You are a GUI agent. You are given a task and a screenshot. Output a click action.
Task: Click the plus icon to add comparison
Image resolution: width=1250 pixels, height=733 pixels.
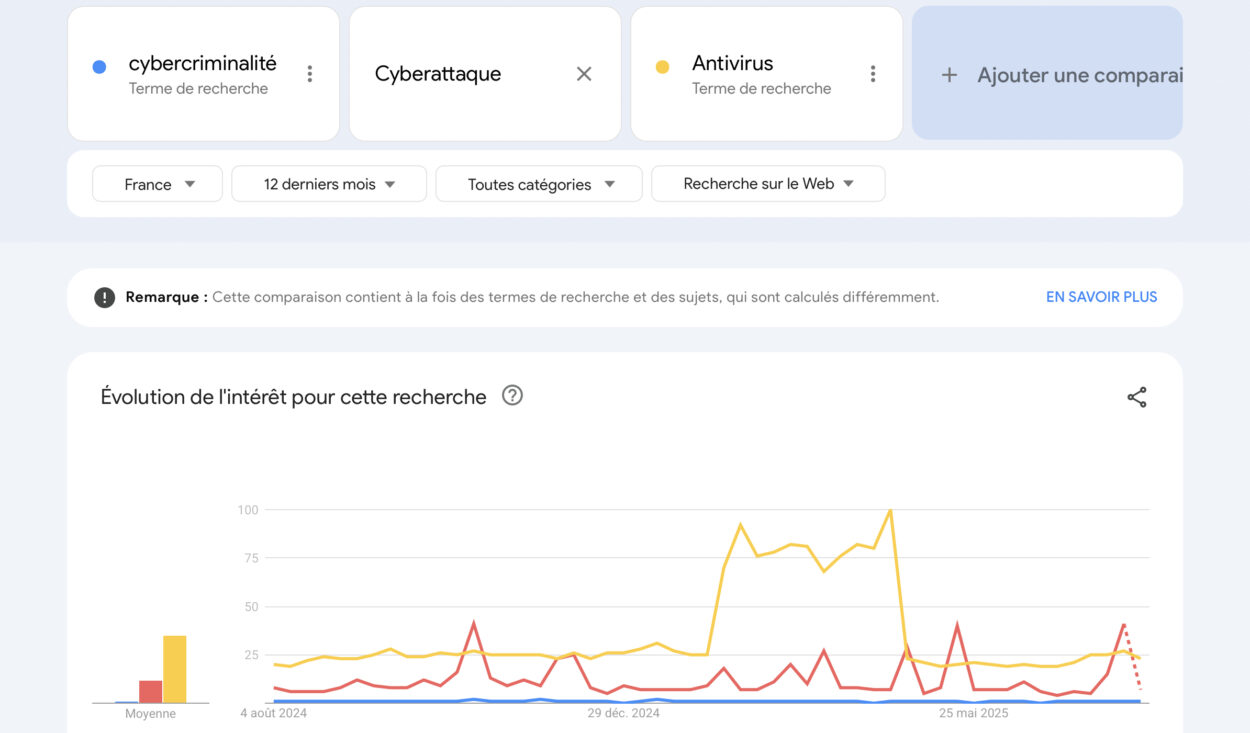pos(949,75)
